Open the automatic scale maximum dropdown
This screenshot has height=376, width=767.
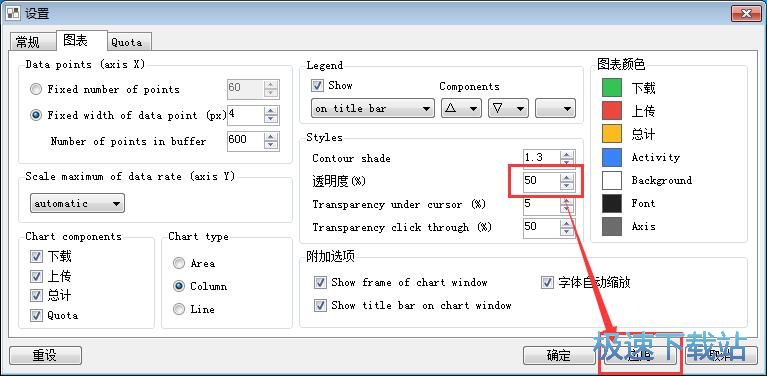point(77,203)
